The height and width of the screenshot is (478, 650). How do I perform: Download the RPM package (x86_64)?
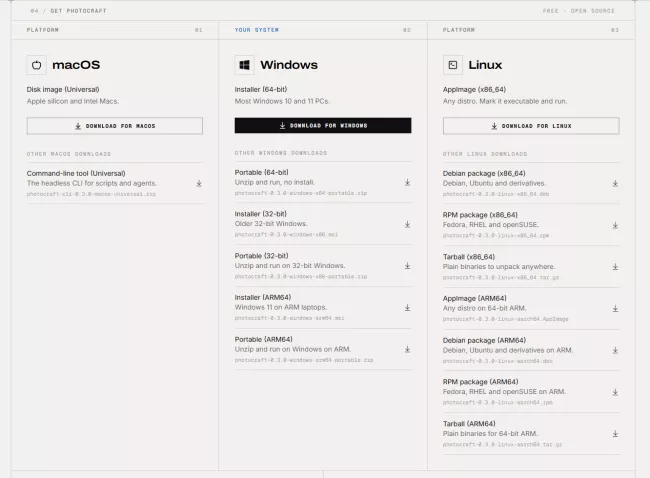click(x=615, y=225)
